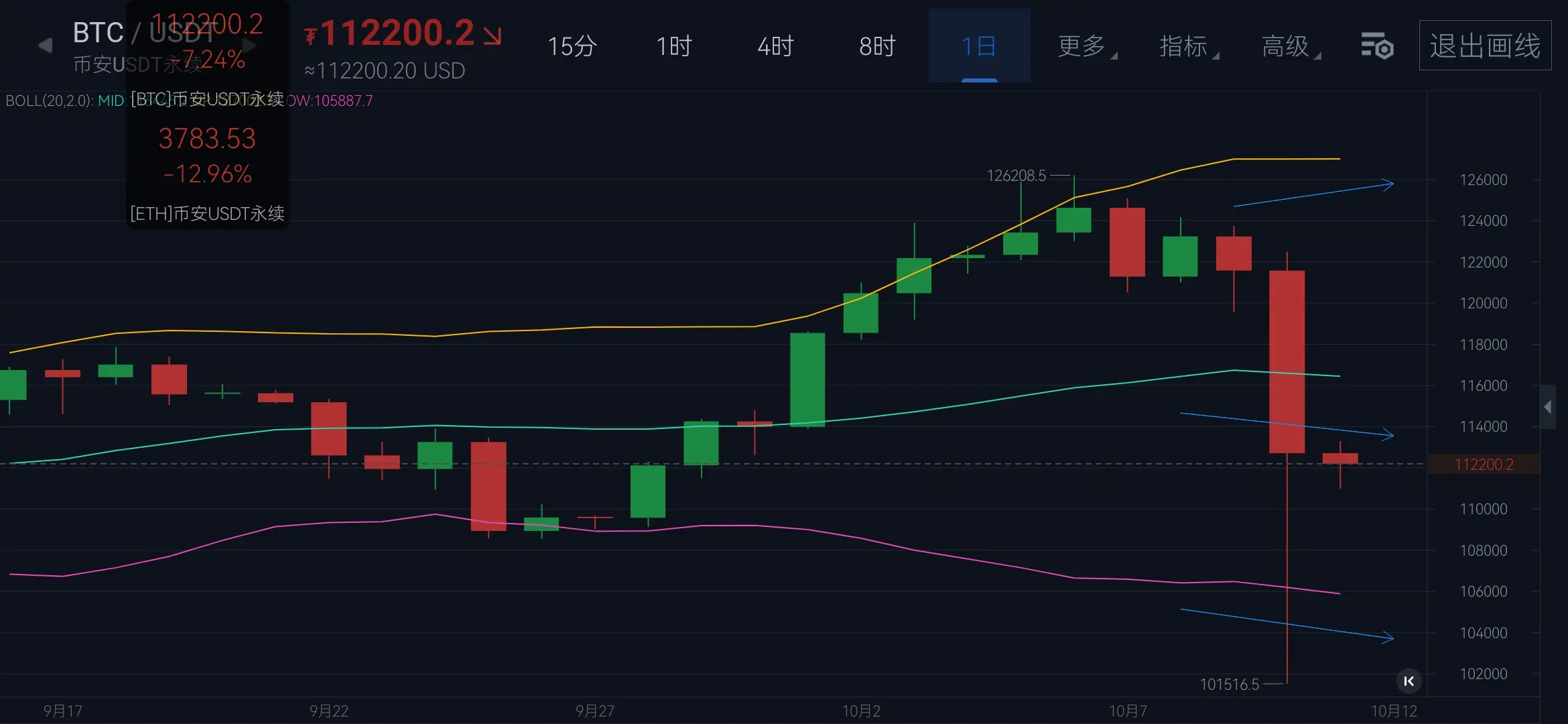Expand the right side panel handle

pos(1547,407)
